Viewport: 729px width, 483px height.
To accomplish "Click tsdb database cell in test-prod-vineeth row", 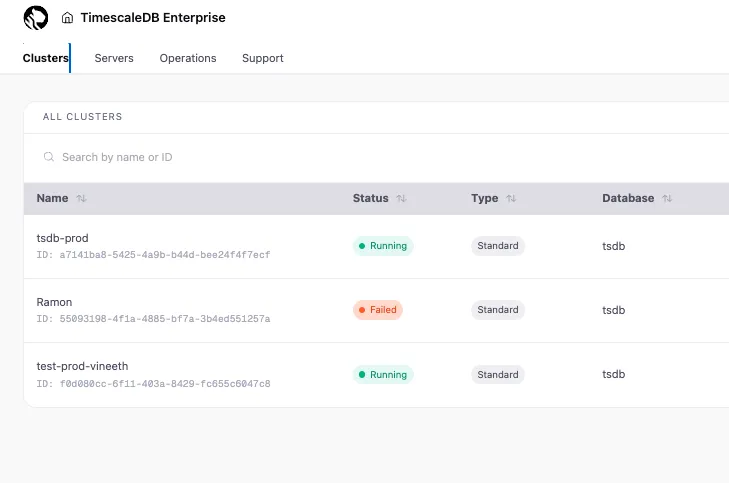I will click(x=614, y=375).
